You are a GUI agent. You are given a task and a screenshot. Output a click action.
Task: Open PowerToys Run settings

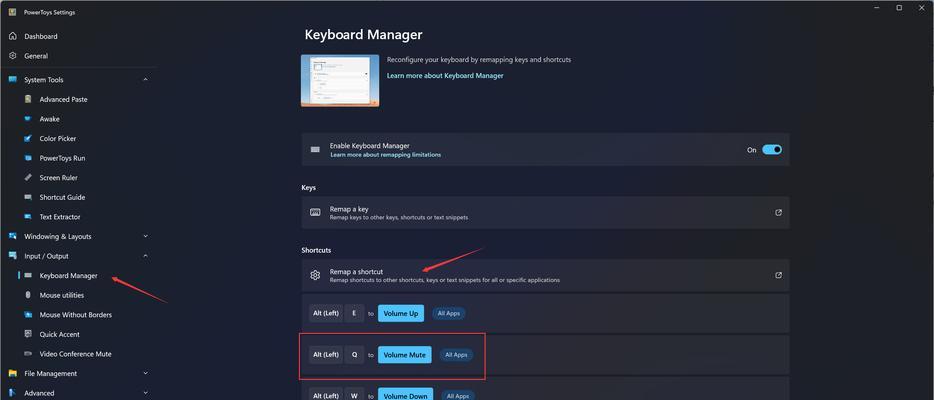coord(62,158)
